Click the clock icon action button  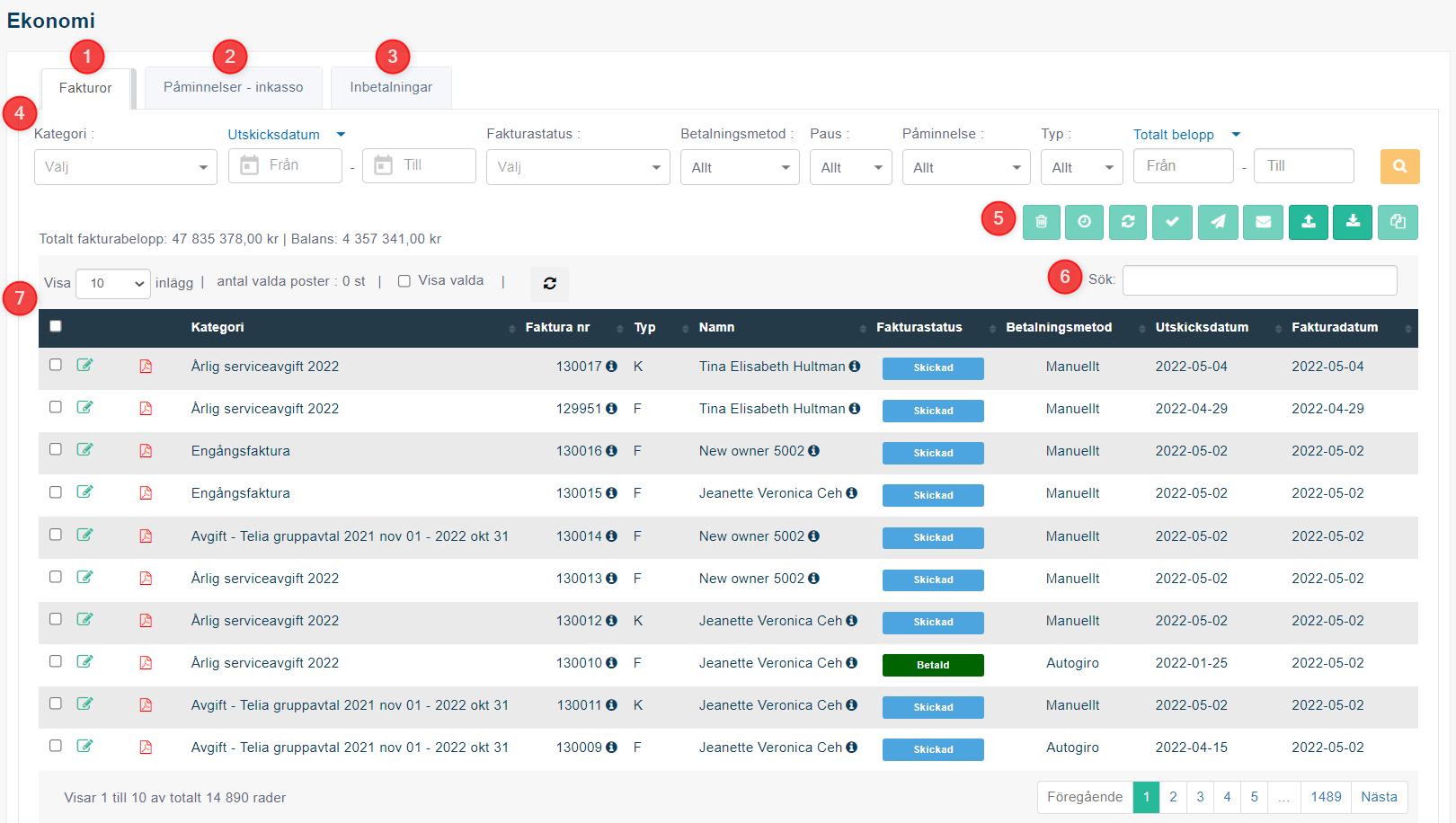click(1084, 222)
